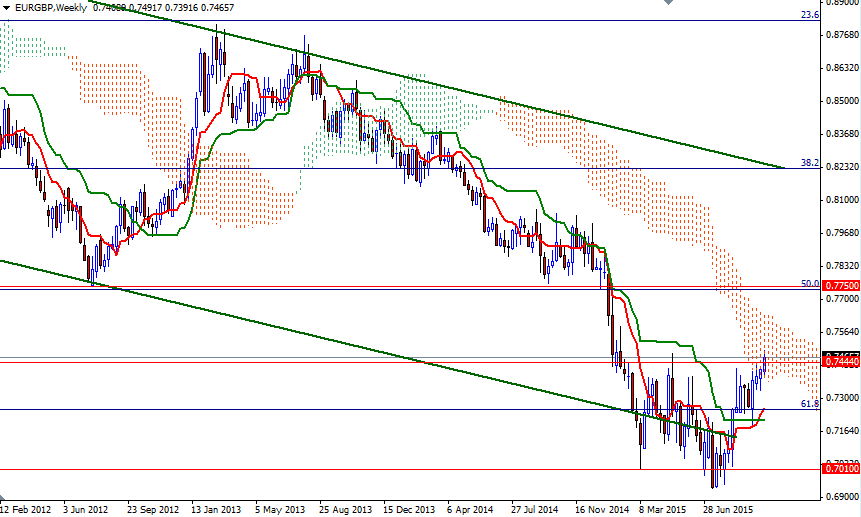Click the 28 Jun 2015 date label
Viewport: 861px width, 517px height.
725,508
